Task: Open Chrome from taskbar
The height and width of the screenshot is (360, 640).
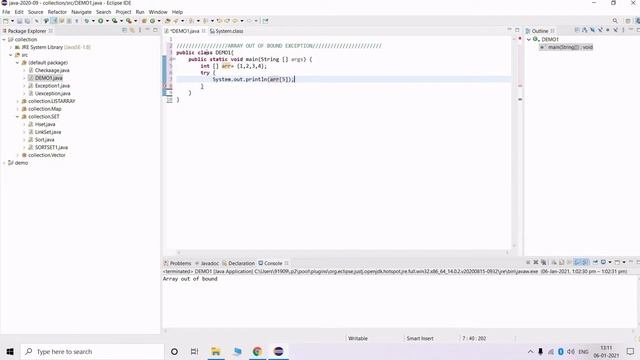Action: (x=257, y=351)
